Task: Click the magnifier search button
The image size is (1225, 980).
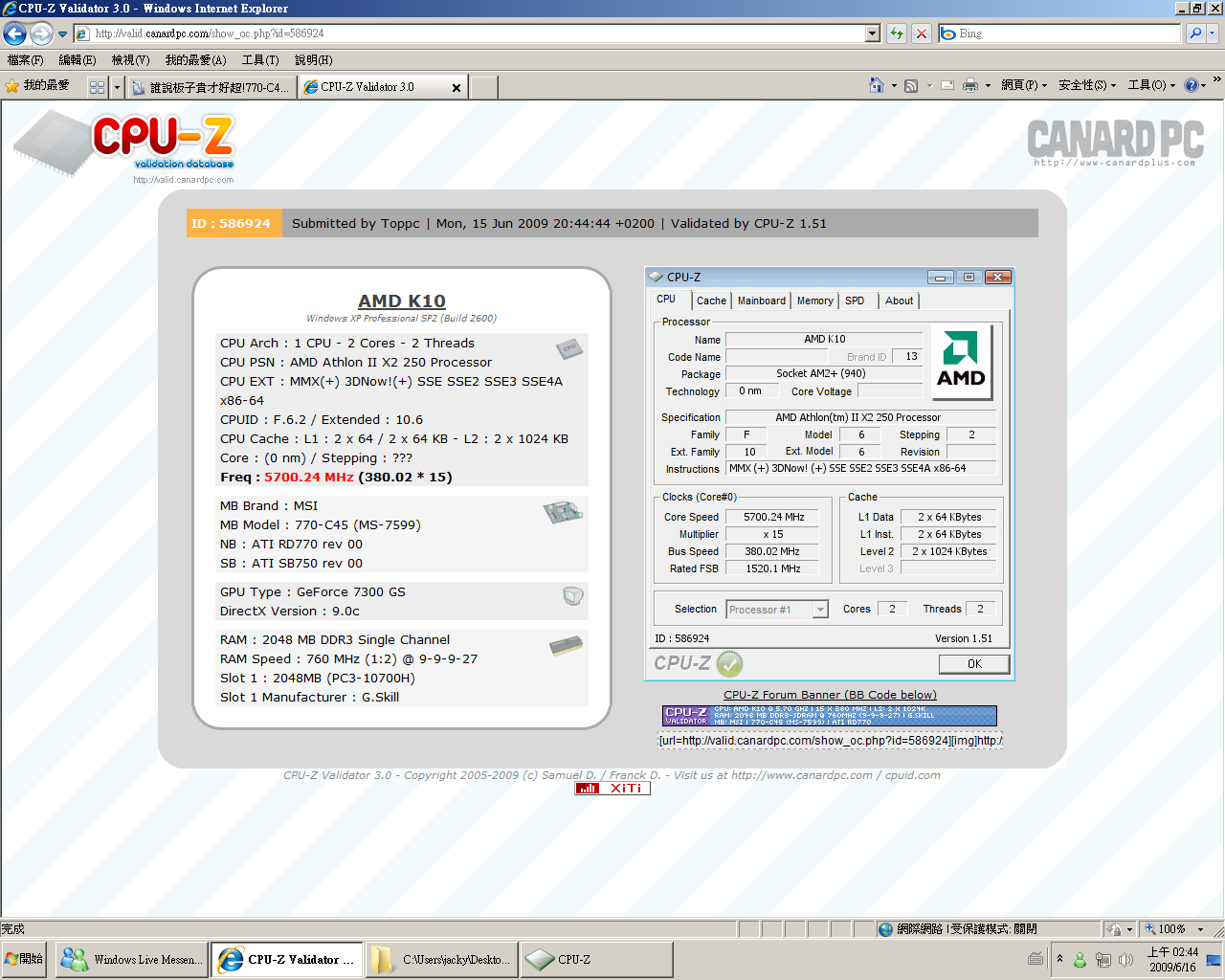Action: (1194, 33)
